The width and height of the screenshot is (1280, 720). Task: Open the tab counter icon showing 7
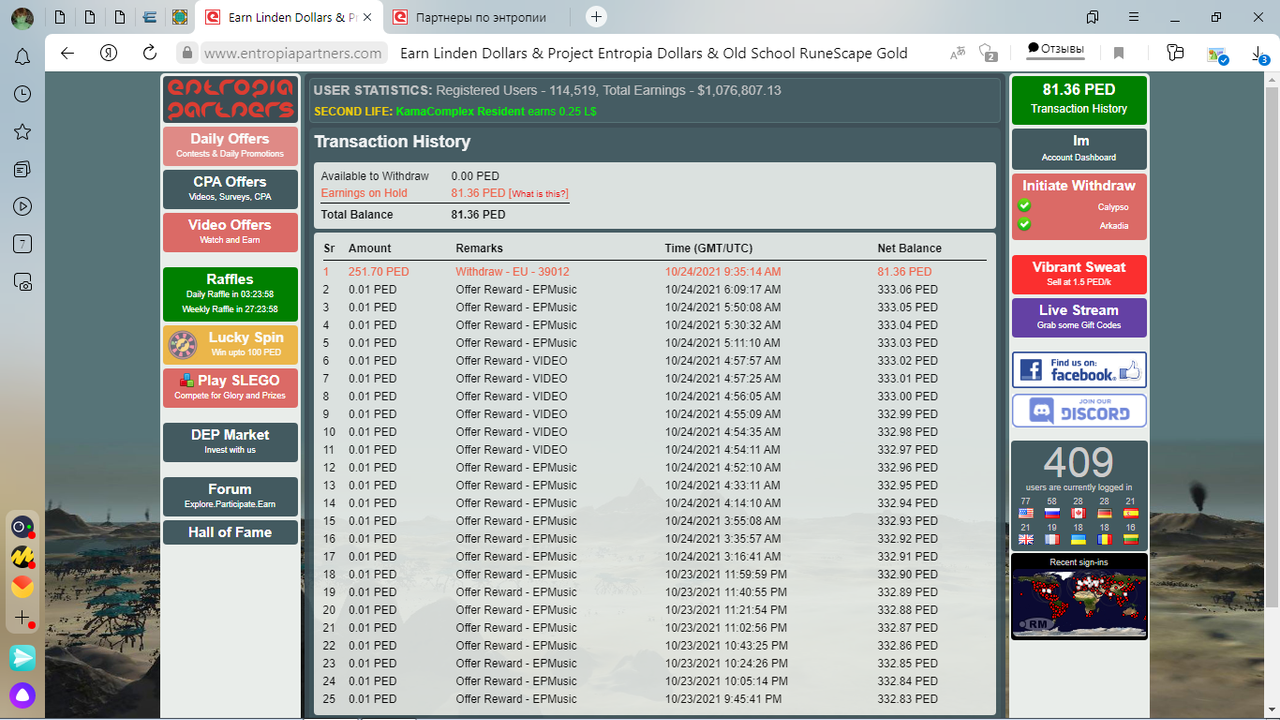(22, 244)
